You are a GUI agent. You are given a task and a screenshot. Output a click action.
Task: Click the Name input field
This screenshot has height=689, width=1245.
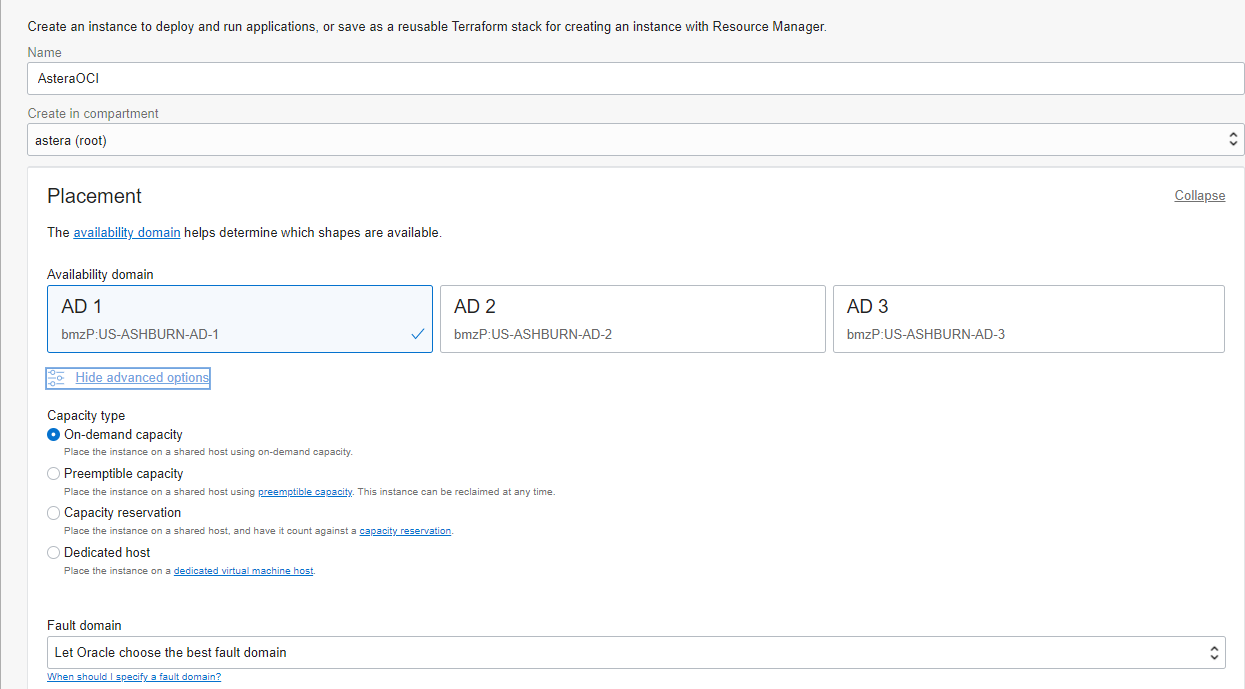pyautogui.click(x=635, y=79)
